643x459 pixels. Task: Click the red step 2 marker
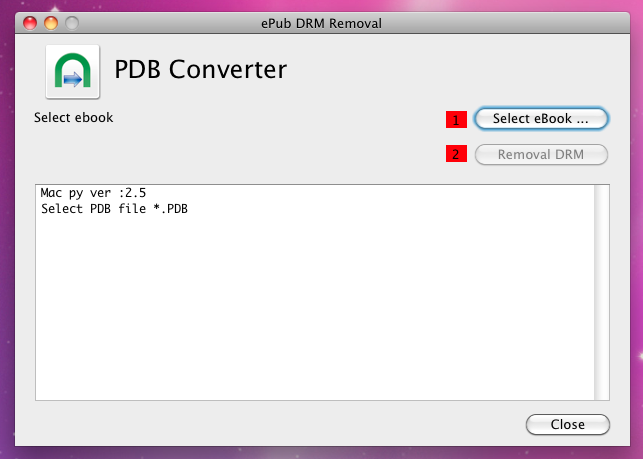(457, 154)
